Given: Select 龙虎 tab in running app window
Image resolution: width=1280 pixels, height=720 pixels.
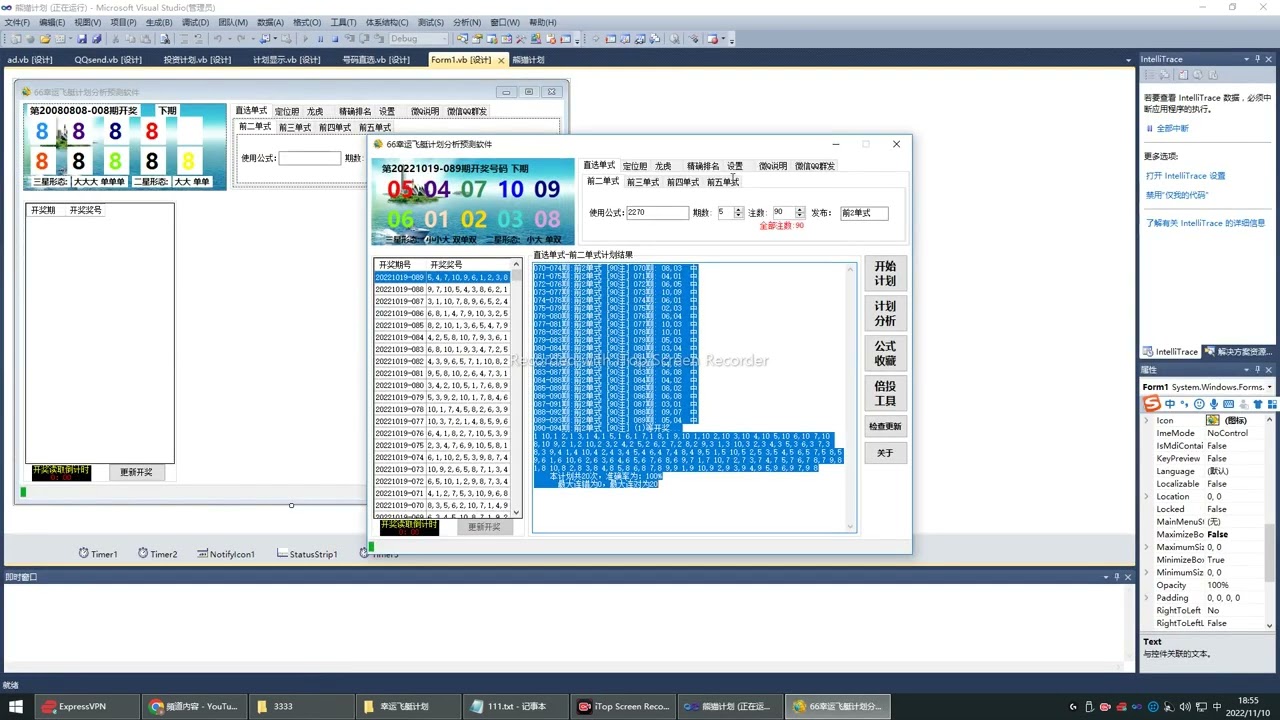Looking at the screenshot, I should point(663,166).
